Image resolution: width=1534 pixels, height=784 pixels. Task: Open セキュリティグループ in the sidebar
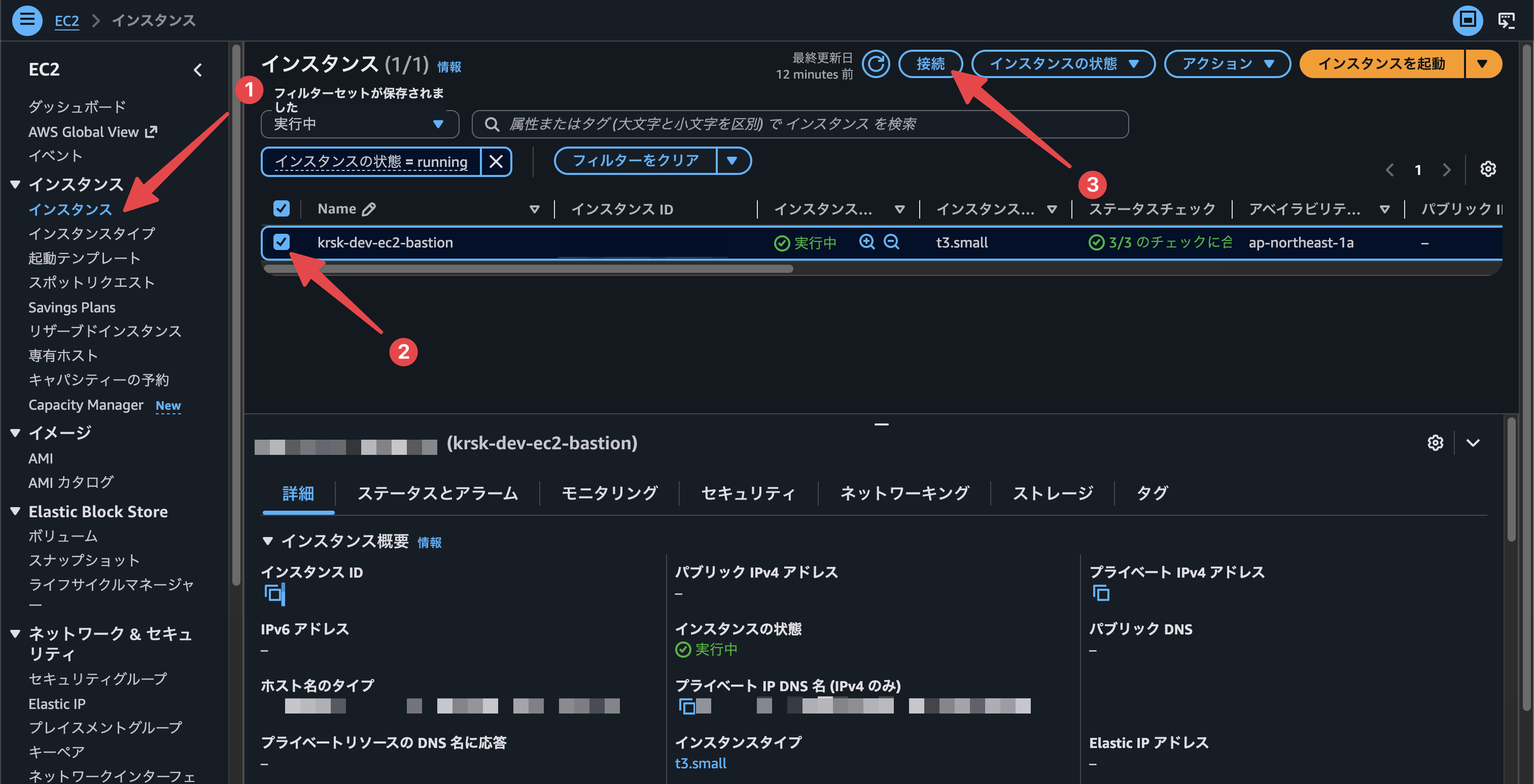pyautogui.click(x=98, y=679)
